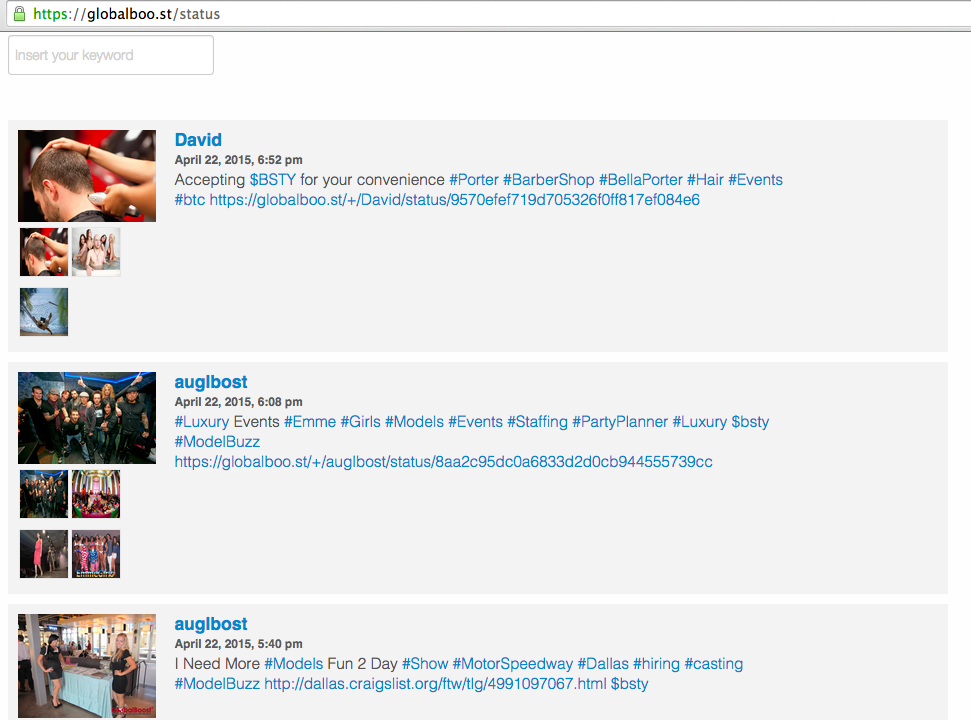The width and height of the screenshot is (971, 720).
Task: Click the green padlock icon in address bar
Action: (x=20, y=14)
